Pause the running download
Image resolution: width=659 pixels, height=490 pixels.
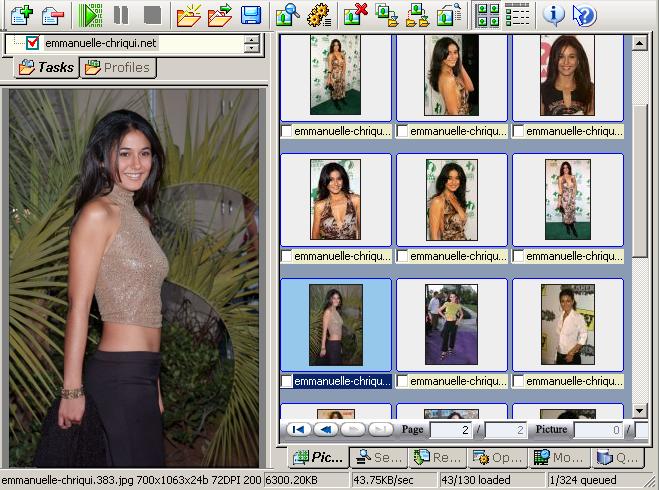(121, 15)
